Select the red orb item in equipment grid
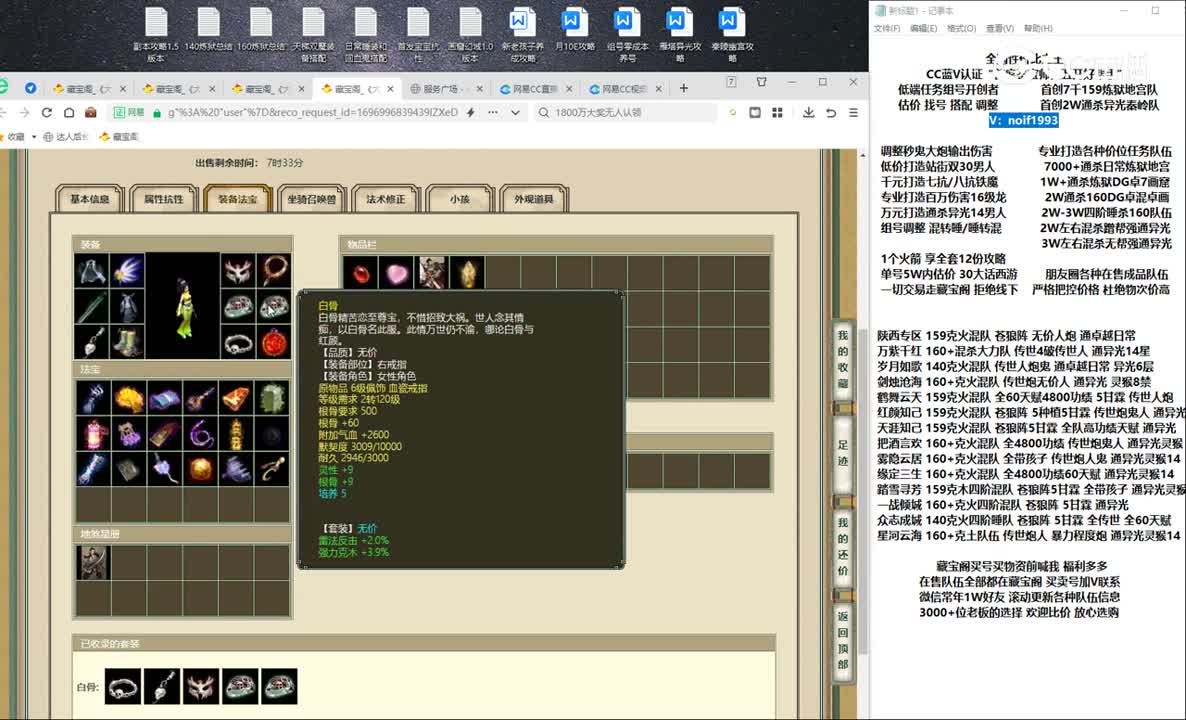1186x720 pixels. pos(273,343)
